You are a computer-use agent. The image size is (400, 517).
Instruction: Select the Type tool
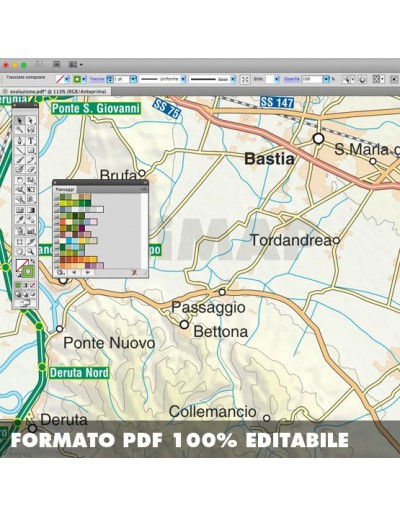(x=30, y=140)
